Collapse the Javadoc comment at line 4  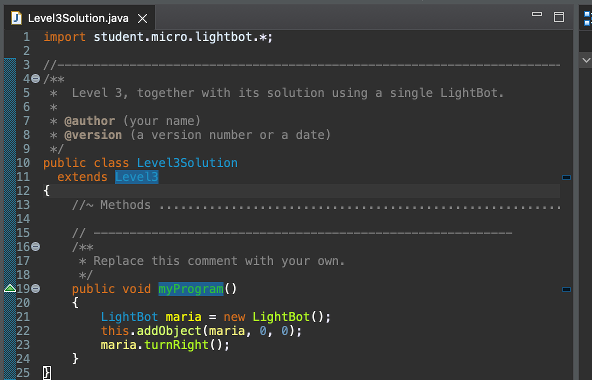click(x=35, y=79)
